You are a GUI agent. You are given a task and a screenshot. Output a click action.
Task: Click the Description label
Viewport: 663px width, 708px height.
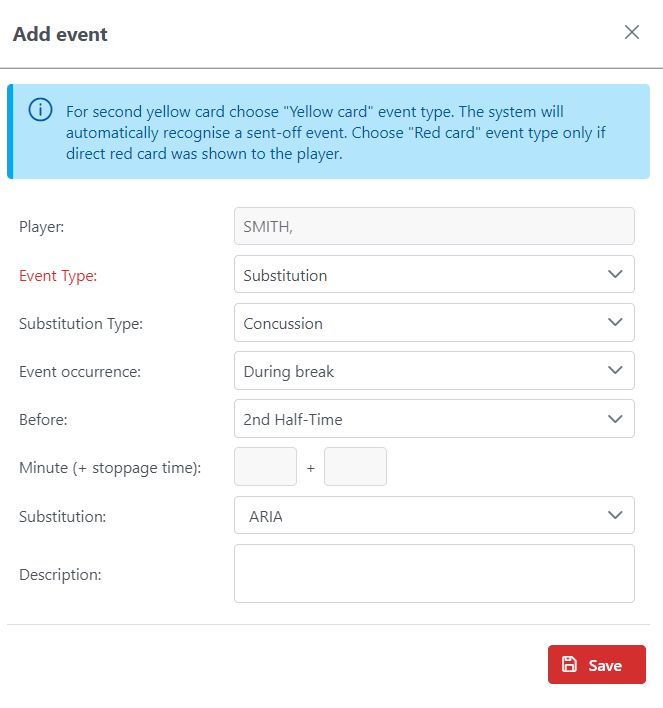(x=60, y=574)
